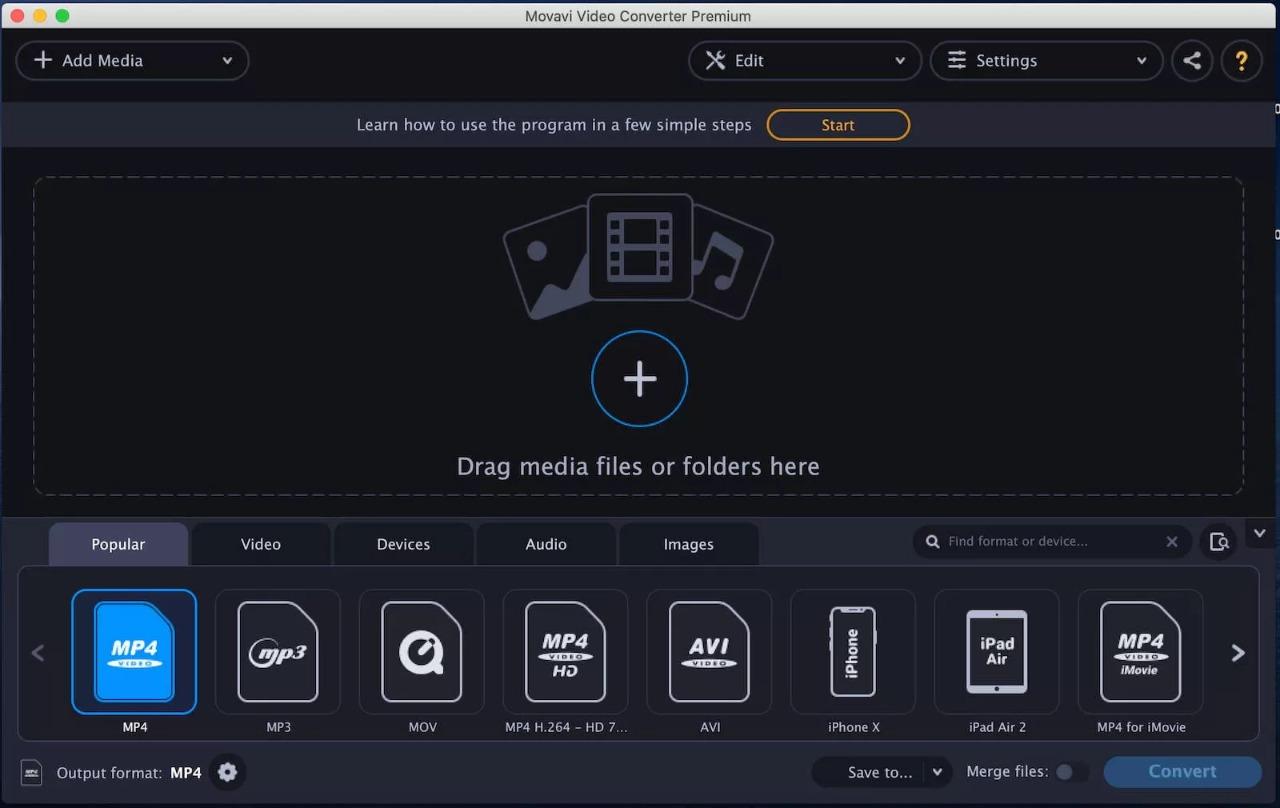Select the iPad Air 2 preset
The image size is (1280, 808).
click(x=997, y=652)
